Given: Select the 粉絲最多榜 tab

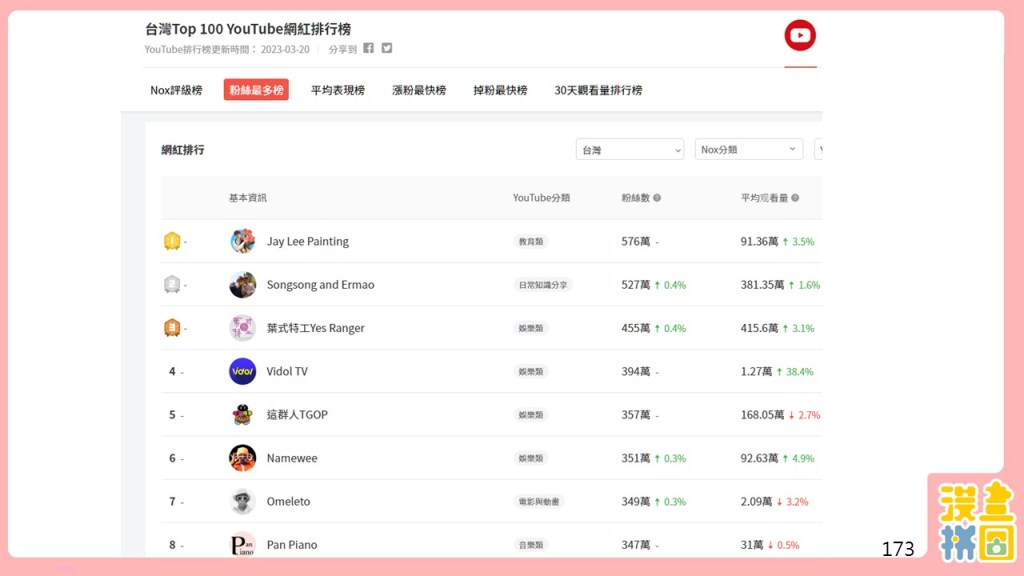Looking at the screenshot, I should coord(256,90).
